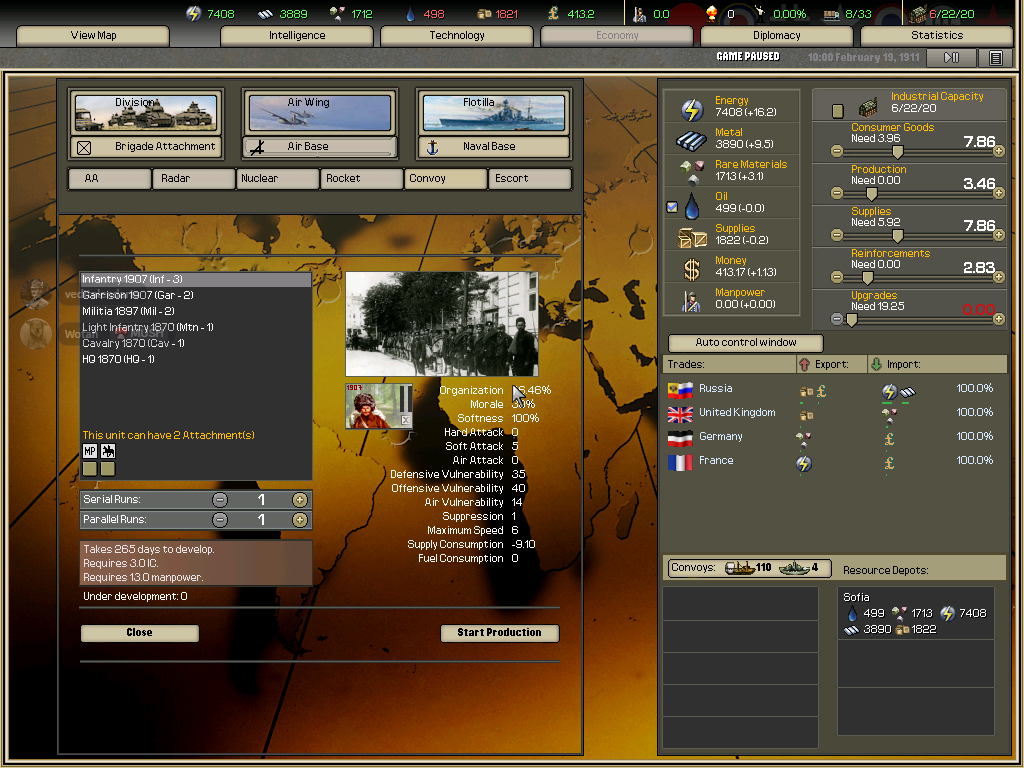Click the Sofia resource depot entry
The height and width of the screenshot is (768, 1024).
[x=916, y=613]
